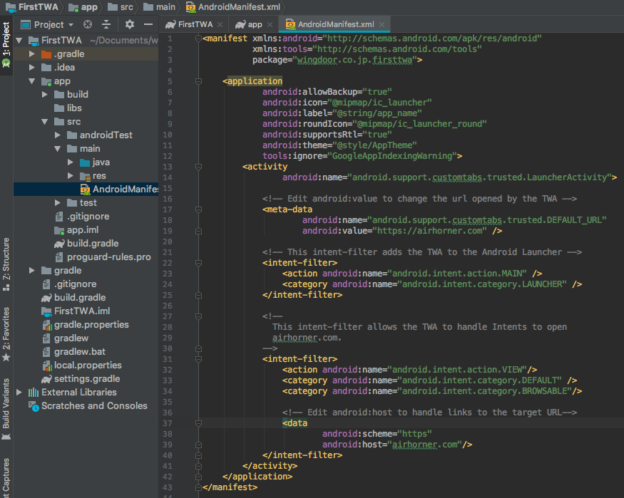Open the Build Variants side panel

click(6, 404)
